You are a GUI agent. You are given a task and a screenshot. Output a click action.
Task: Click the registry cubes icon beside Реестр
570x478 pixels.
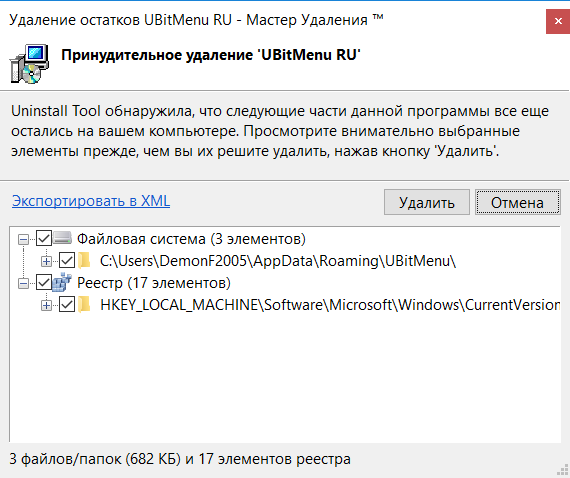point(62,282)
